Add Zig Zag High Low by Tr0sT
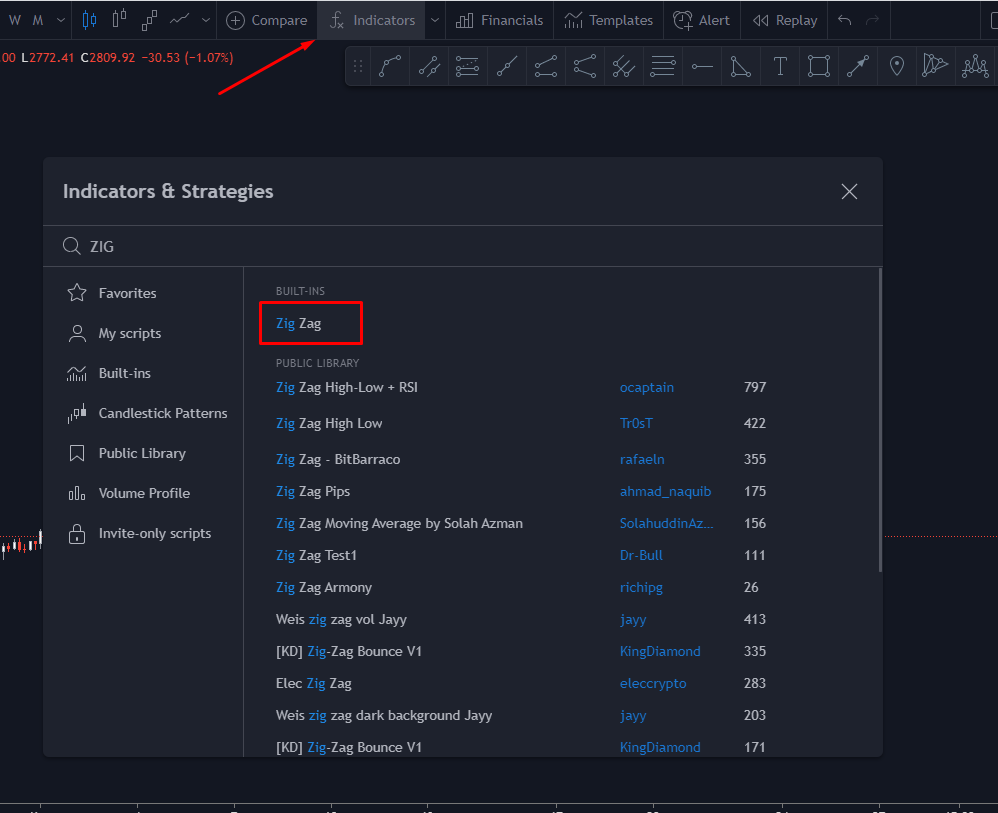The width and height of the screenshot is (998, 813). pyautogui.click(x=329, y=423)
